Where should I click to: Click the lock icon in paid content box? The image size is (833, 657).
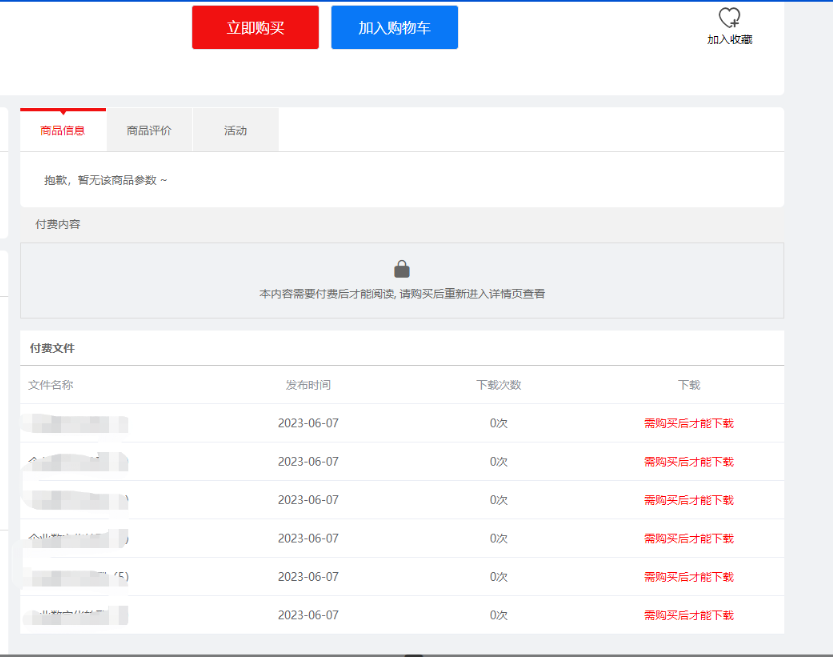point(402,269)
